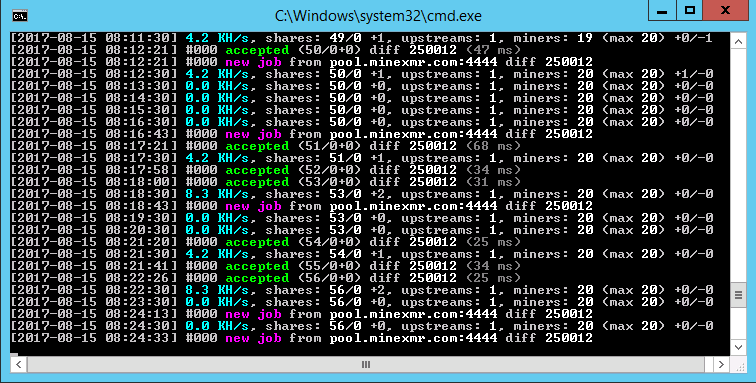
Task: Minimize the cmd.exe window
Action: pos(662,11)
